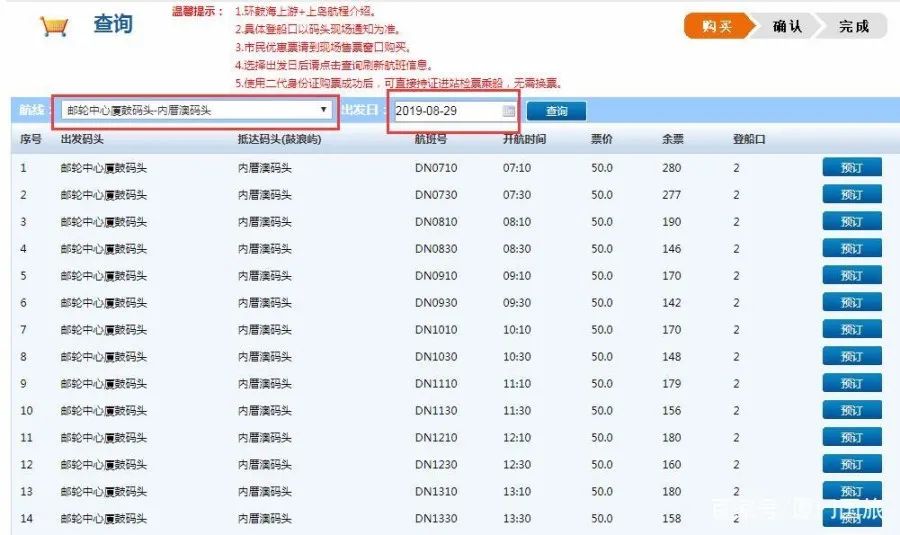Screen dimensions: 900x535
Task: Click the 票价 column header
Action: pos(602,139)
